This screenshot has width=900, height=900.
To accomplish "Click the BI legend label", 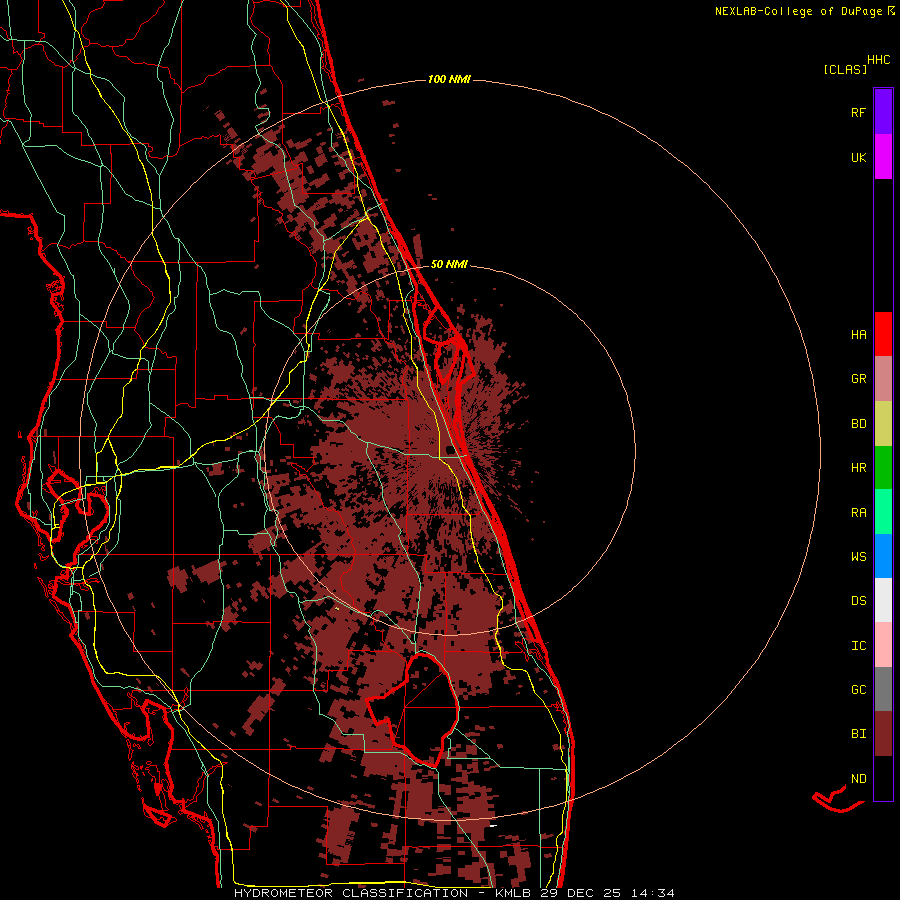I will (x=858, y=734).
